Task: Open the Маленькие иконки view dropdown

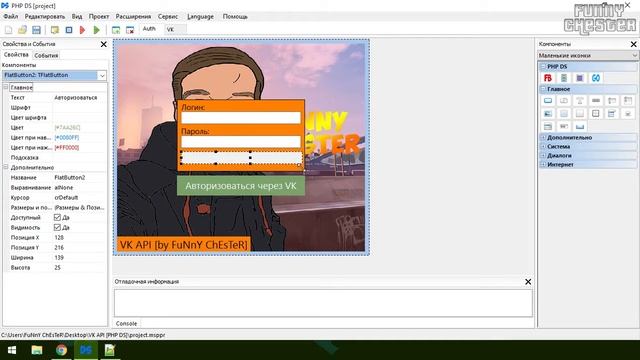Action: pyautogui.click(x=634, y=55)
